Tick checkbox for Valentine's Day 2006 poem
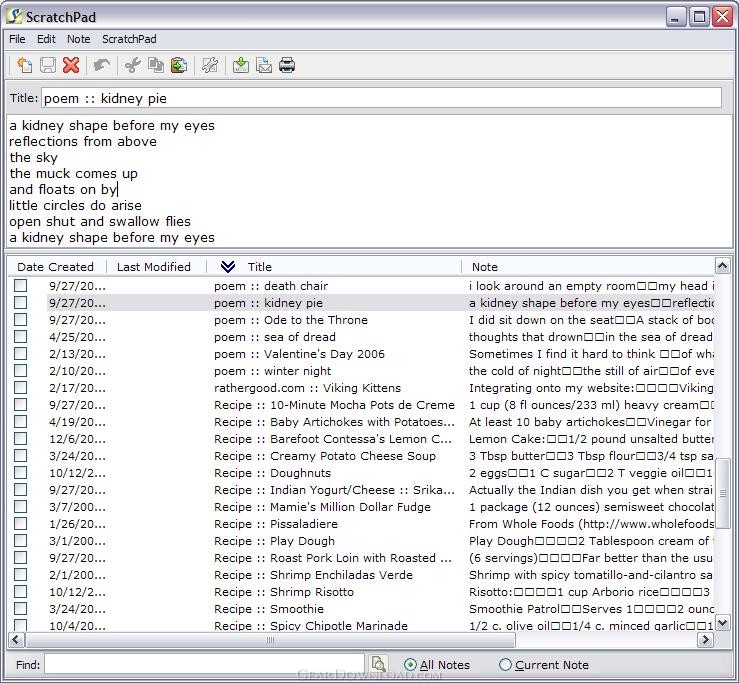The image size is (739, 683). (20, 354)
